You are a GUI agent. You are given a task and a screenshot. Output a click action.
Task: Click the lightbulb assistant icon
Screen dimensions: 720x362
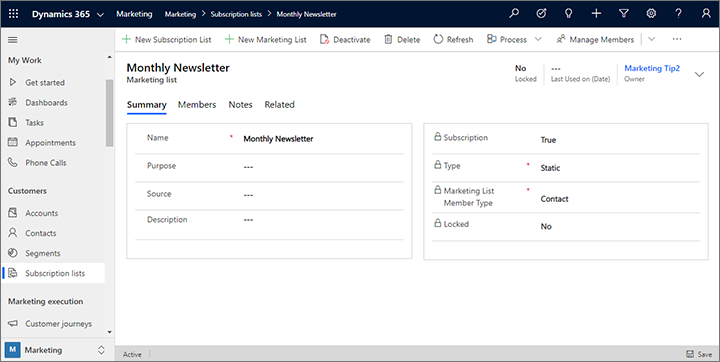point(568,14)
